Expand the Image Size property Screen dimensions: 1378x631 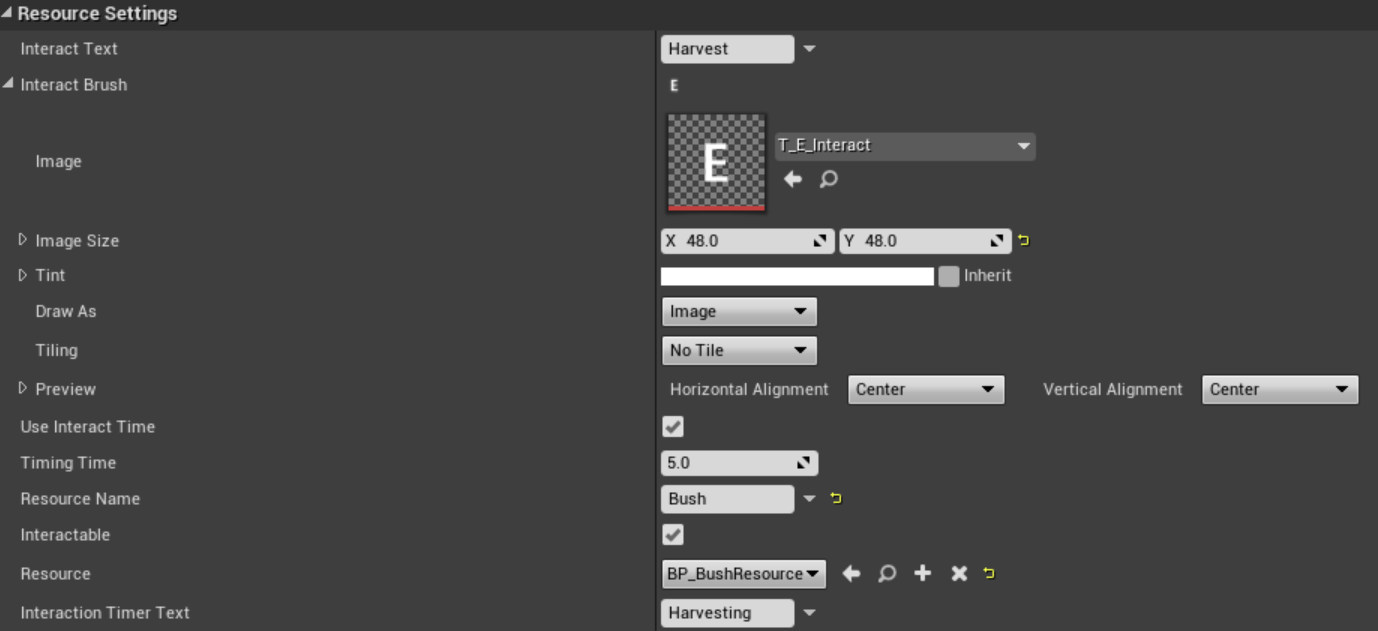[x=23, y=240]
